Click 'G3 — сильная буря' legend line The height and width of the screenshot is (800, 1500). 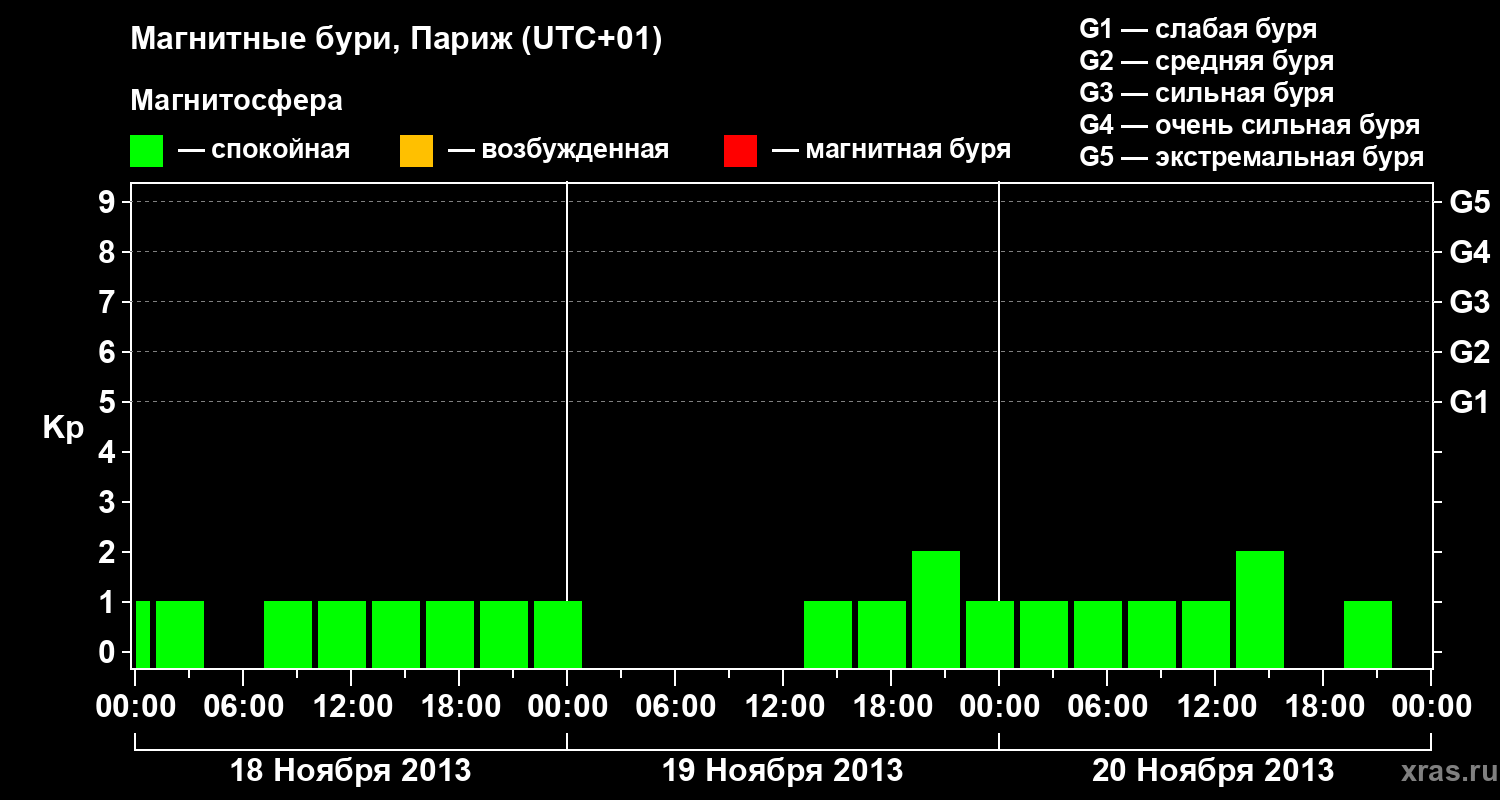(x=1207, y=93)
